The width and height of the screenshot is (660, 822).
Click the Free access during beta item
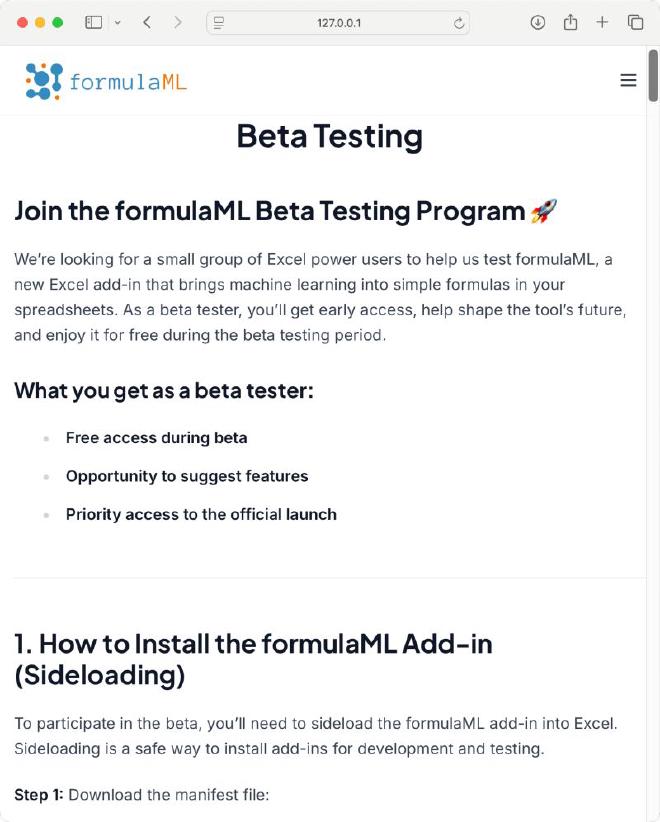point(156,438)
